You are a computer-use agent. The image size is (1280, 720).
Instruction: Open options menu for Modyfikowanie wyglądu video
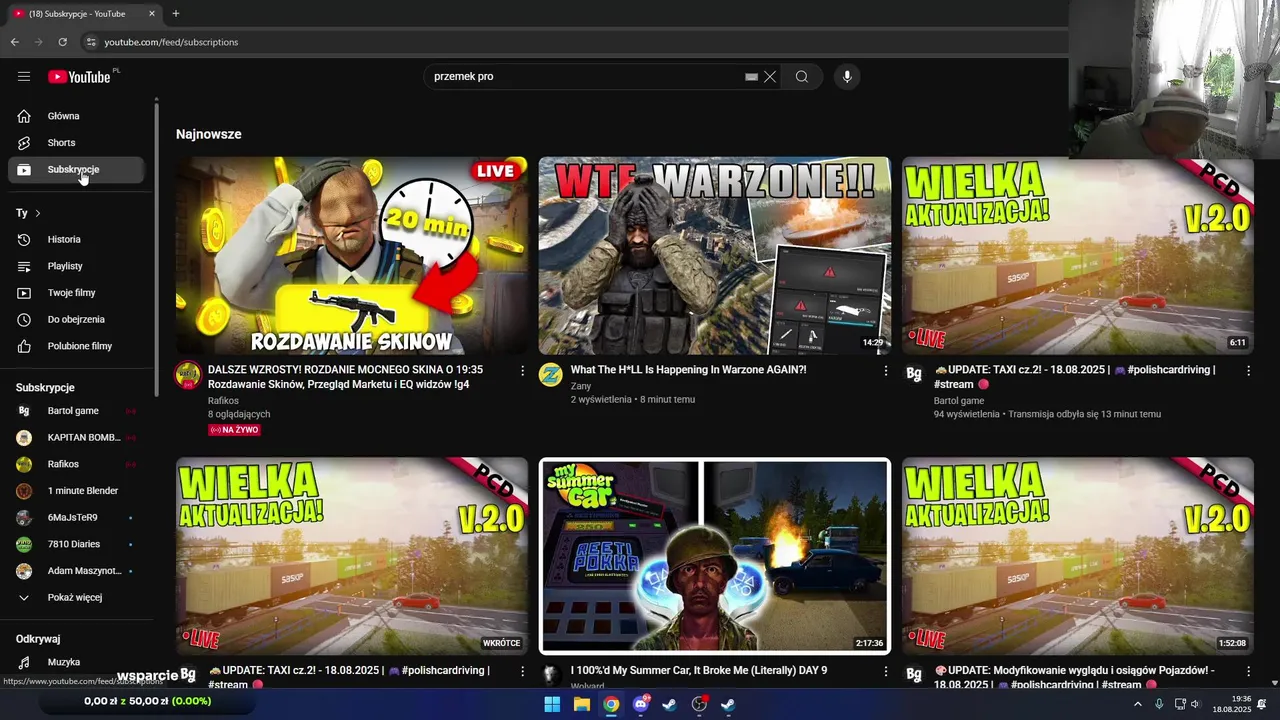pyautogui.click(x=1248, y=671)
